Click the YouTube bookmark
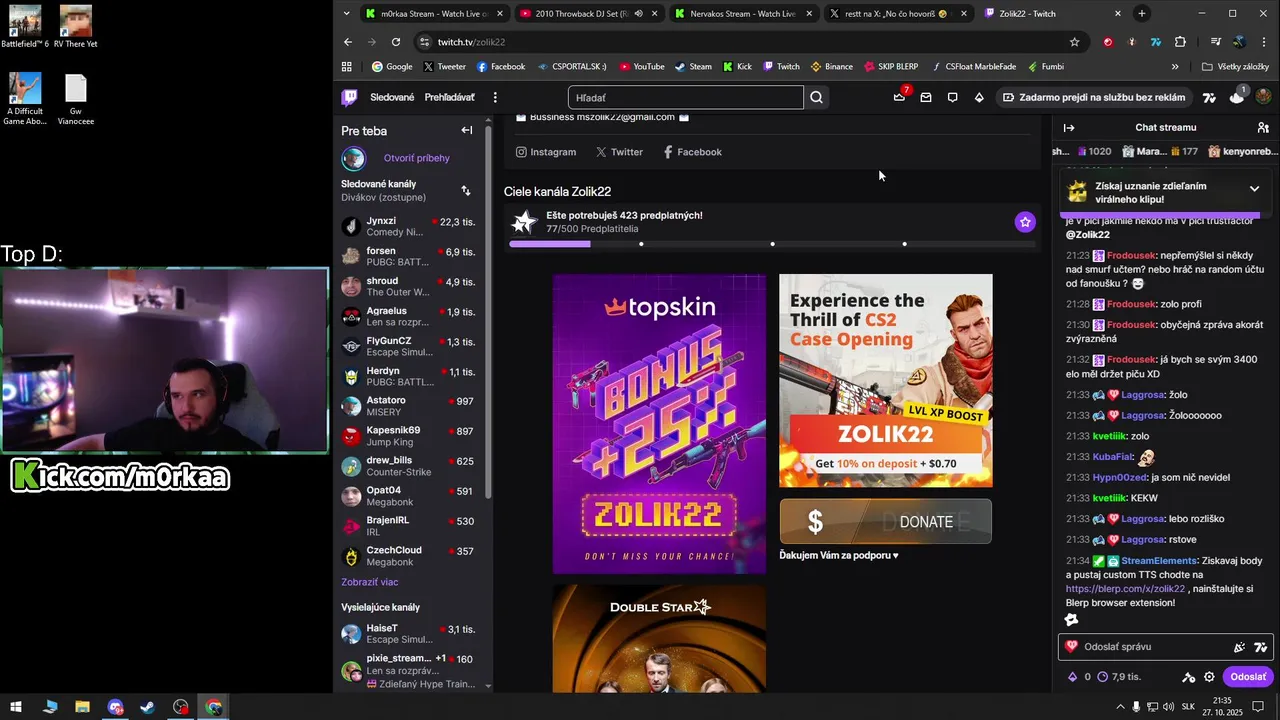The image size is (1280, 720). click(x=641, y=67)
